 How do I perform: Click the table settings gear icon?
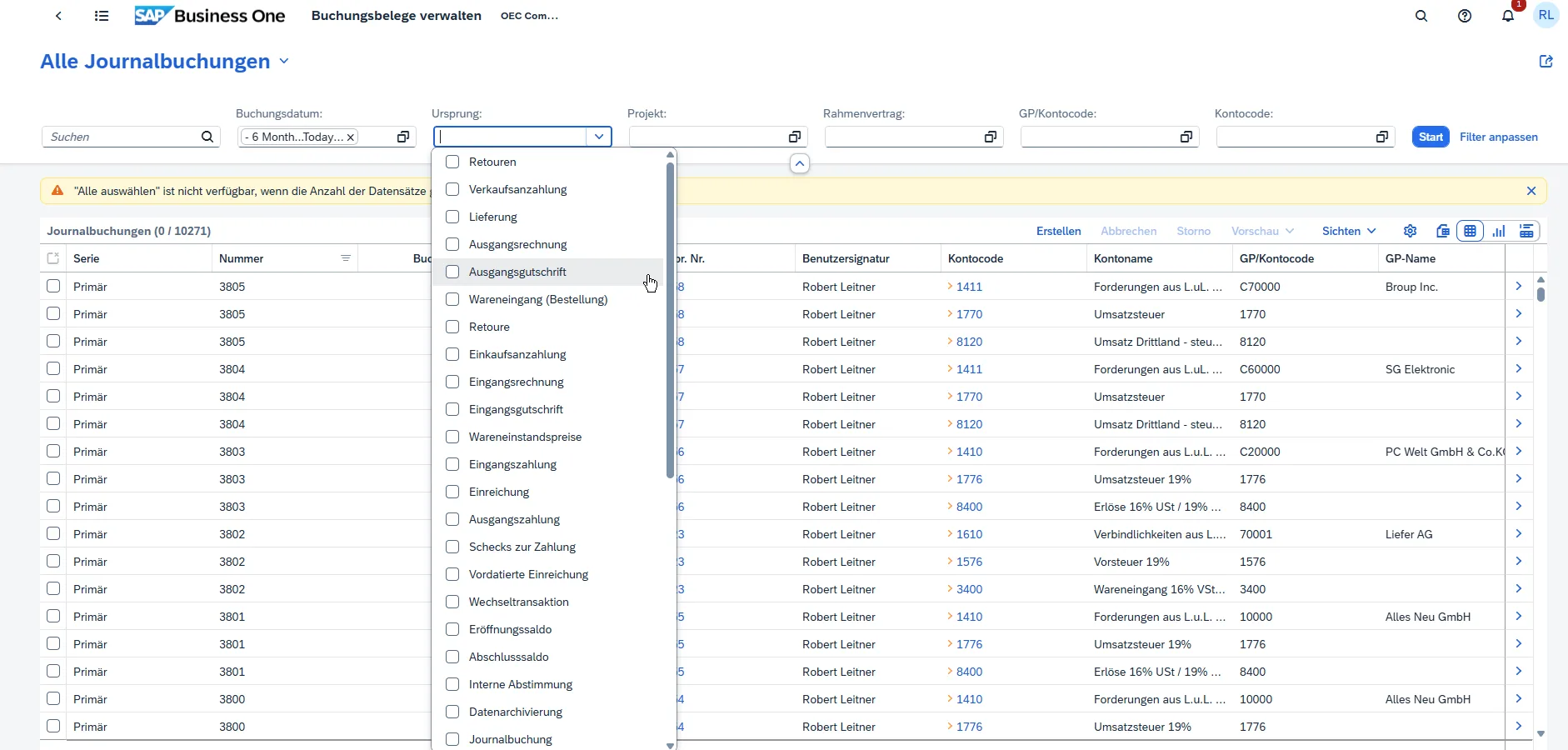(1410, 231)
